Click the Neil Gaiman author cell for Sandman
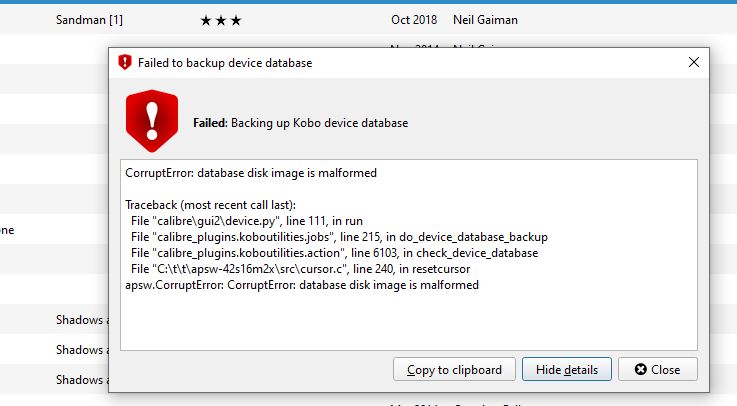Viewport: 737px width, 406px height. coord(485,19)
